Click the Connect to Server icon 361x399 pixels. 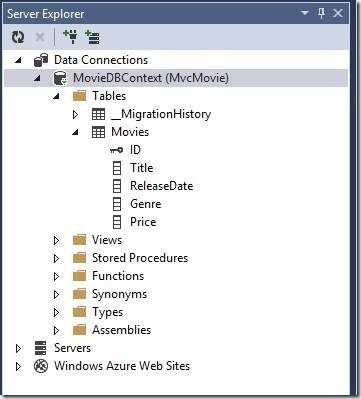tap(92, 37)
